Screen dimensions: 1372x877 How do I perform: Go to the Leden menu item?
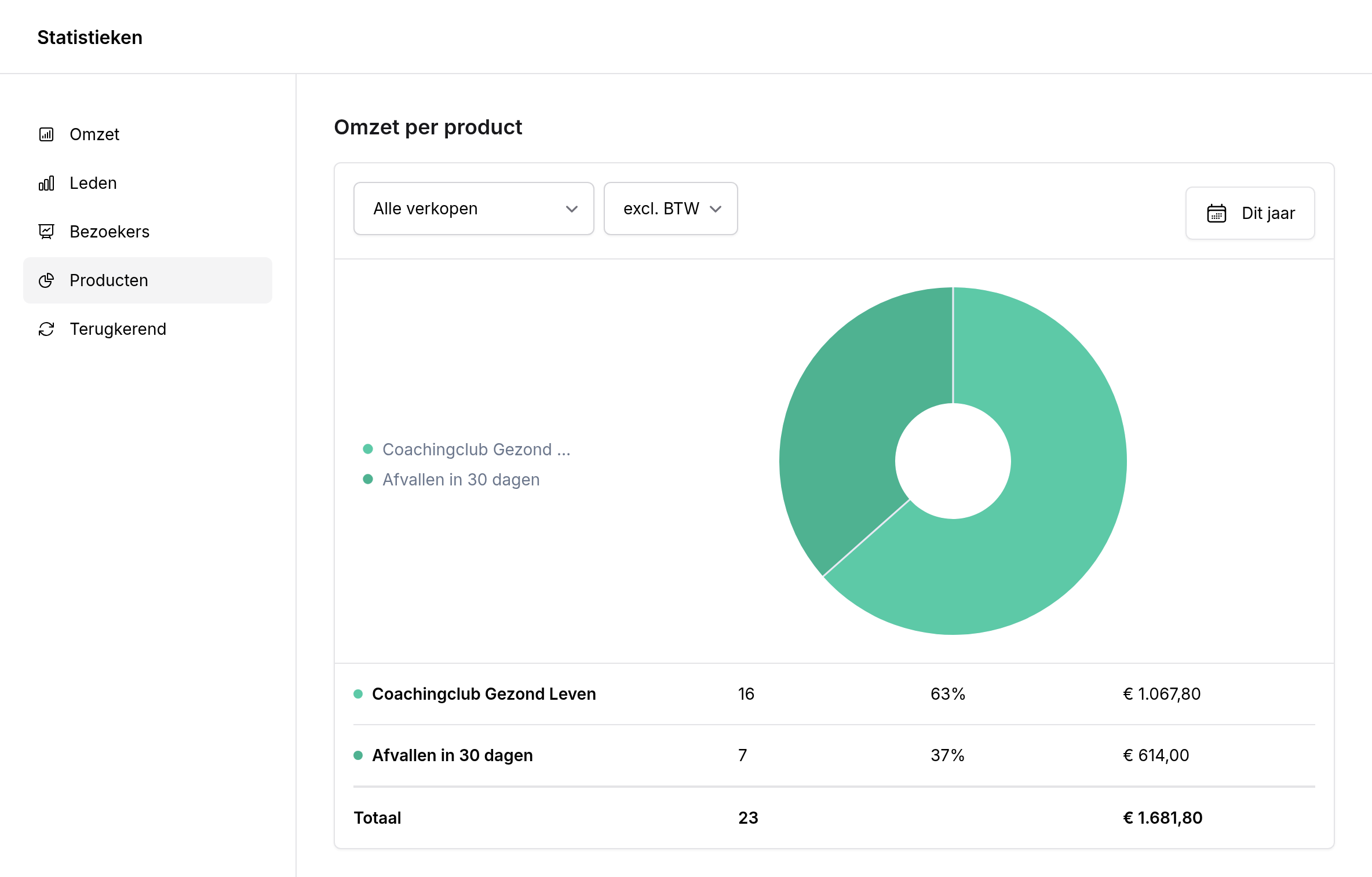click(148, 183)
